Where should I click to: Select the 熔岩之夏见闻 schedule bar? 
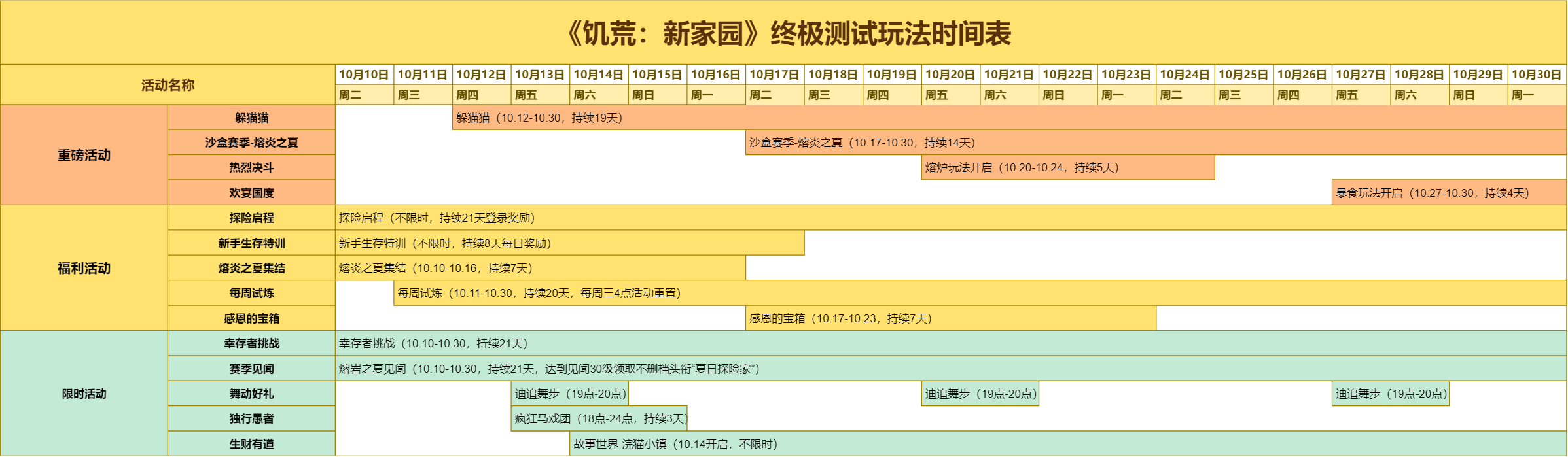click(950, 369)
